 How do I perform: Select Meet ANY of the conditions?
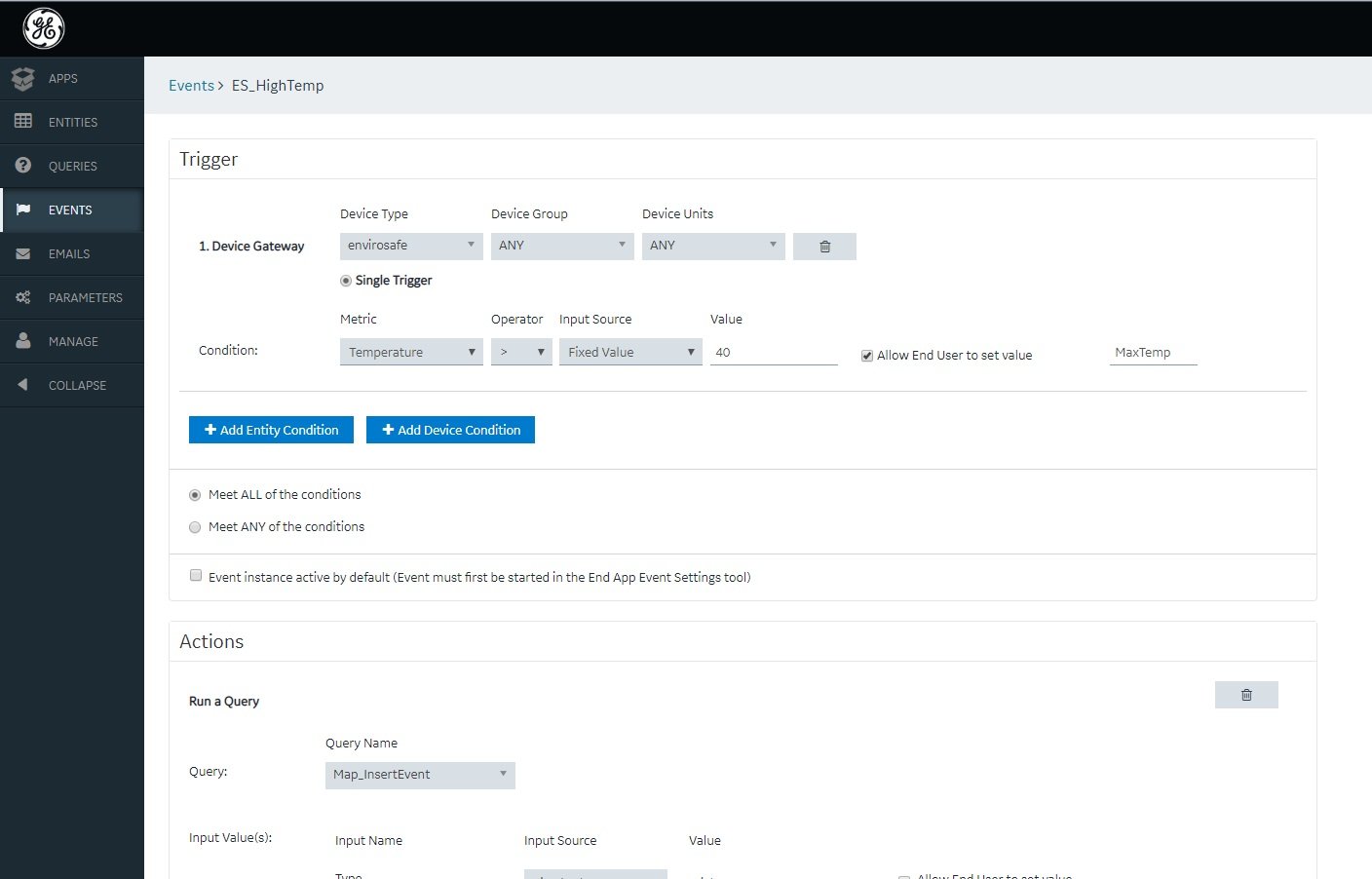point(195,527)
